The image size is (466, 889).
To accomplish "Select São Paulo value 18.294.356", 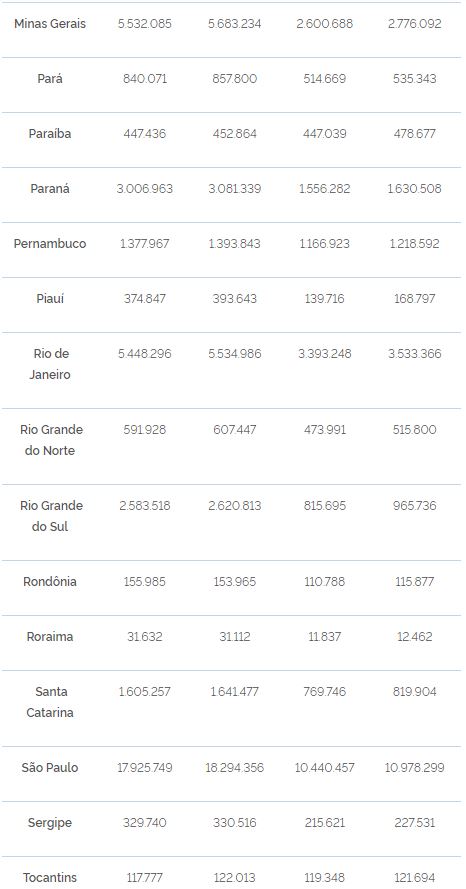I will (x=235, y=768).
